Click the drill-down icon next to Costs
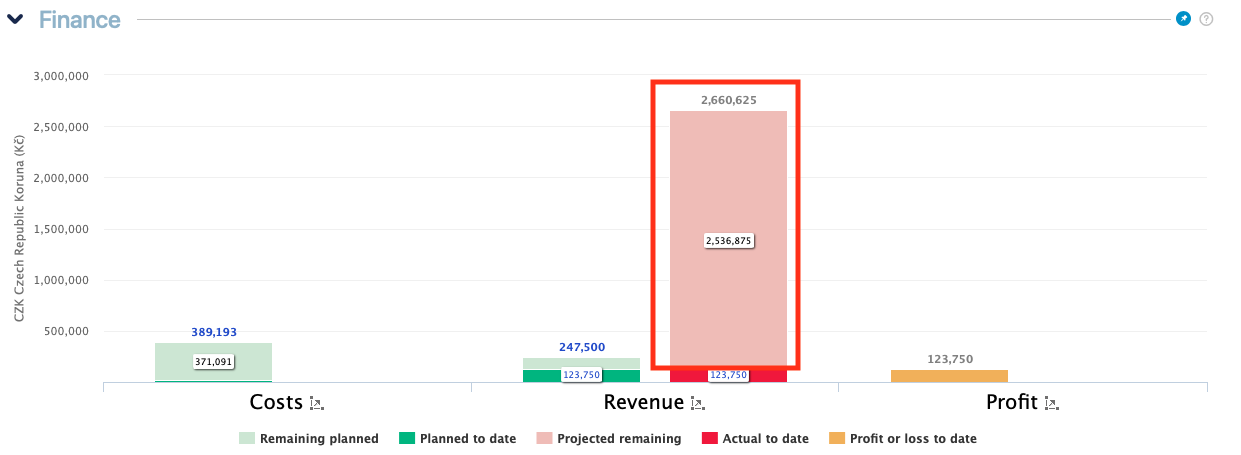1241x455 pixels. (317, 404)
